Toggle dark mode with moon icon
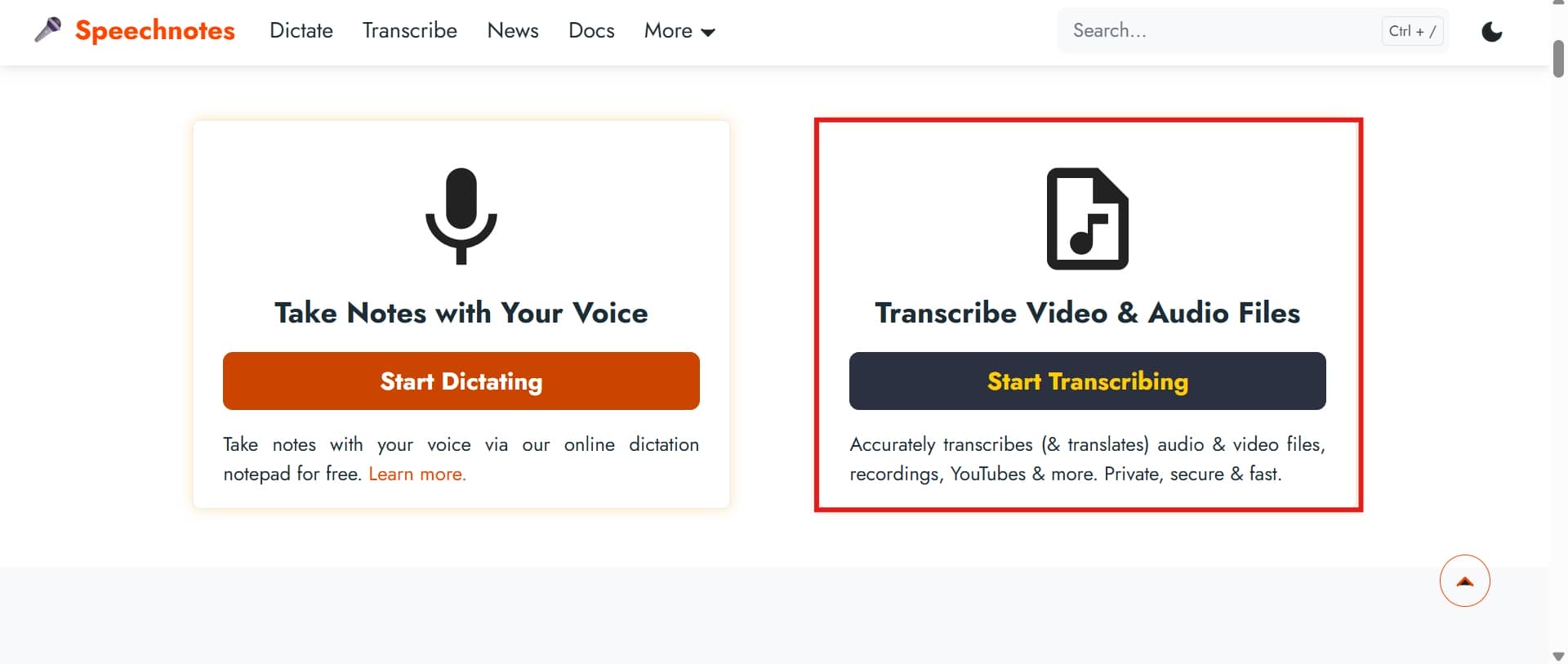 pos(1492,32)
